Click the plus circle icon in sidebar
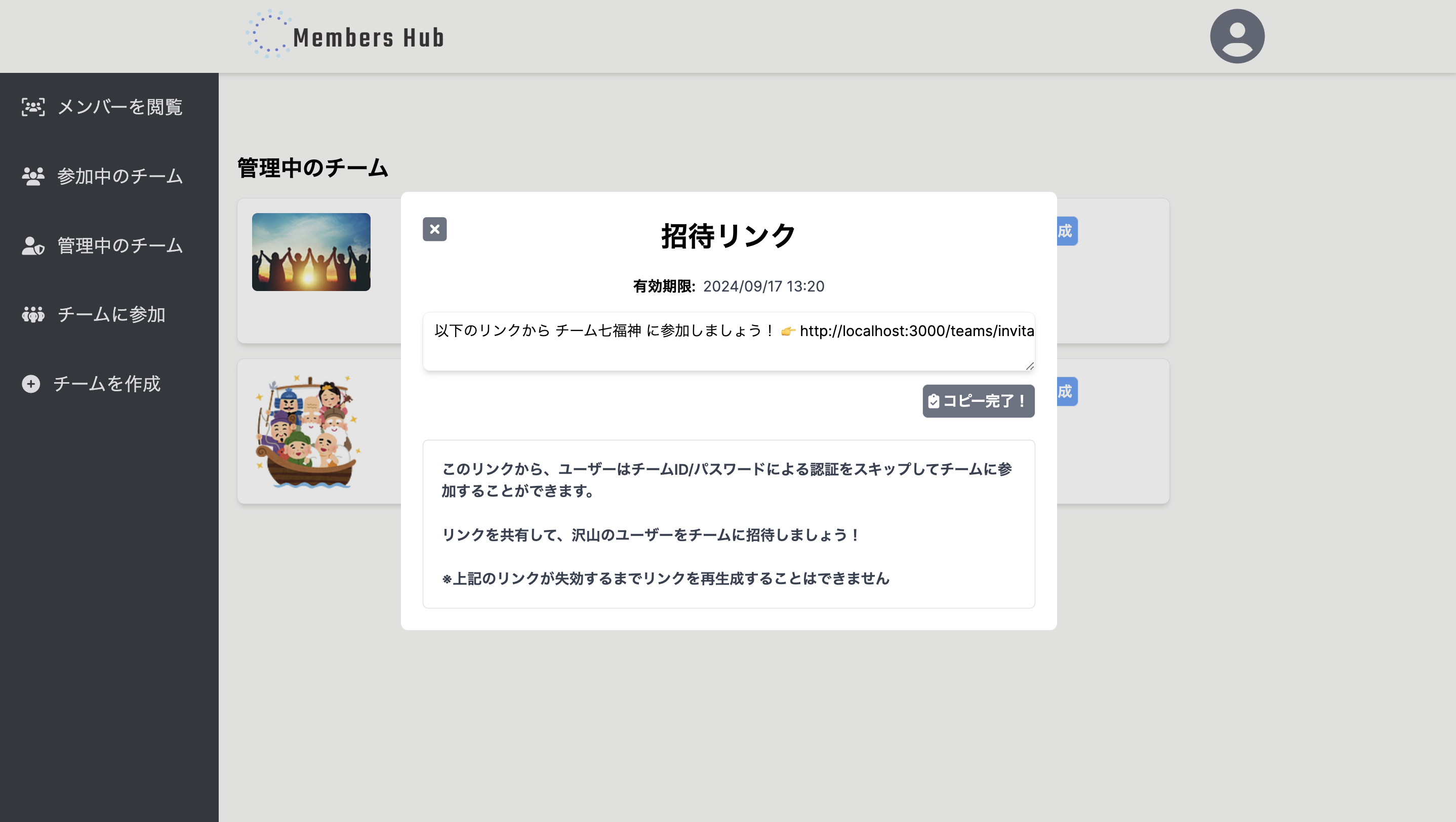 (x=31, y=384)
